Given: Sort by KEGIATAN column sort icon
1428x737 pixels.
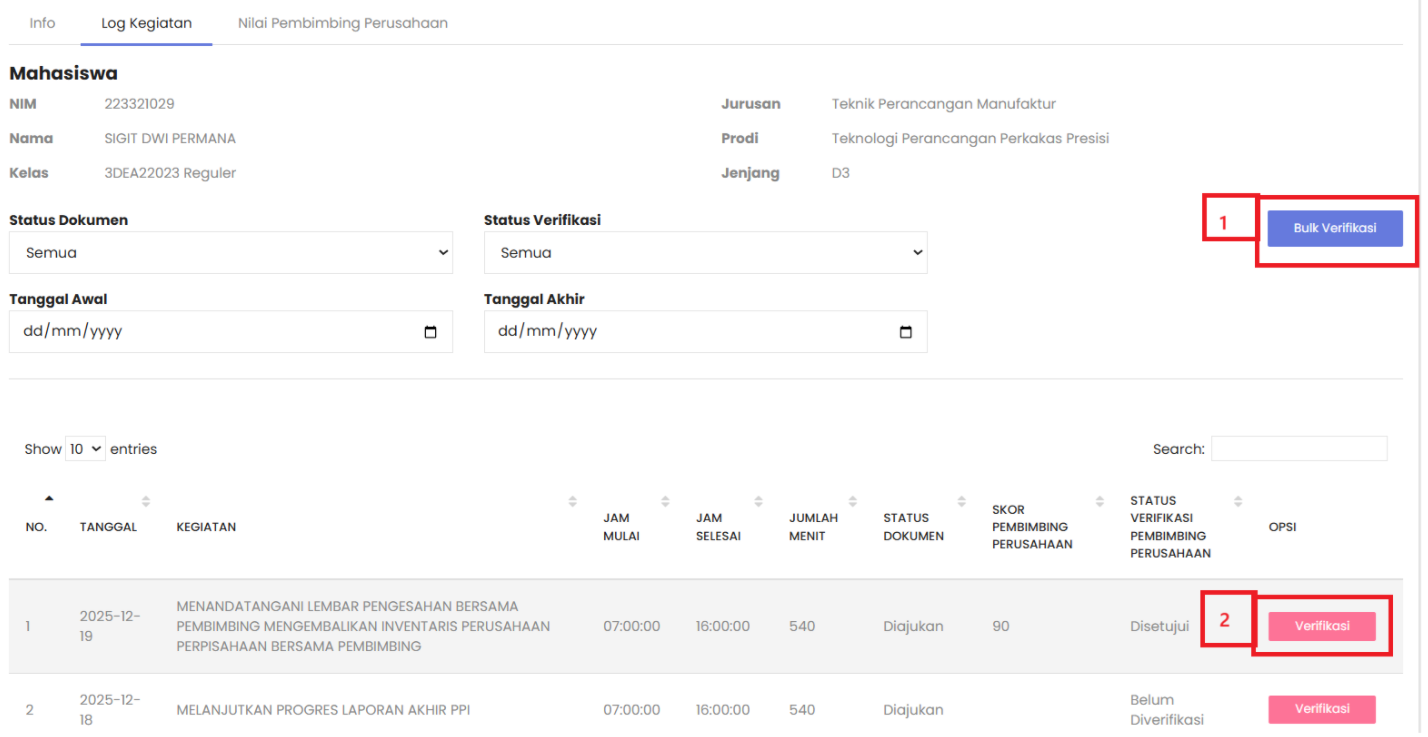Looking at the screenshot, I should [573, 501].
